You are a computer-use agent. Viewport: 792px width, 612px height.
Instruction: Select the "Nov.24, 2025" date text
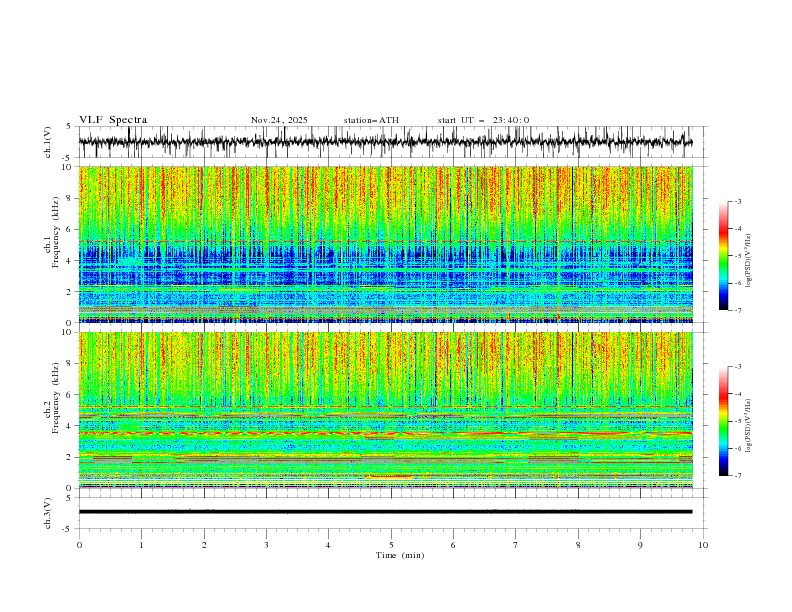coord(279,120)
